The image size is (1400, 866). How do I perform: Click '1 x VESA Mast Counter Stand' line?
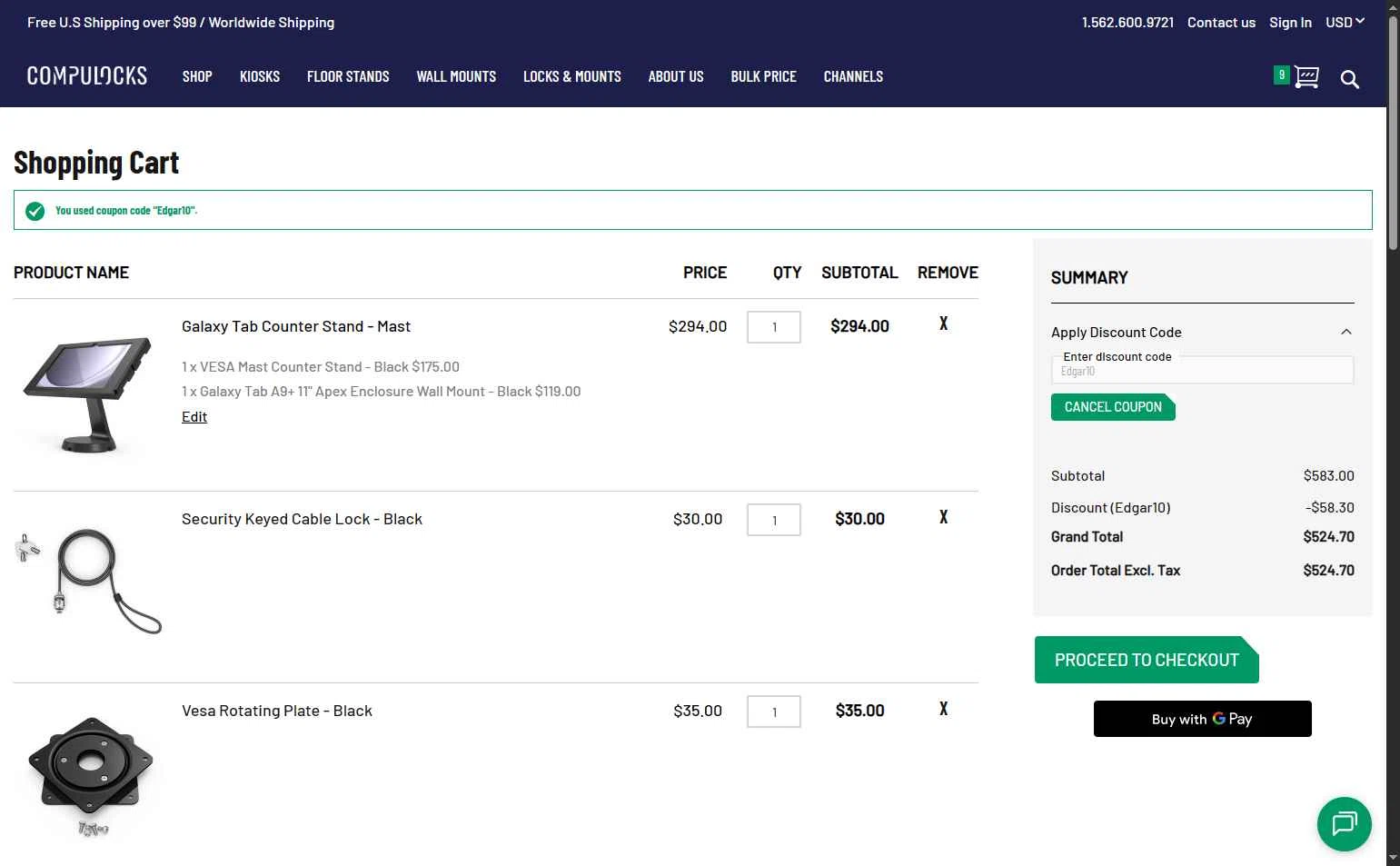[321, 367]
